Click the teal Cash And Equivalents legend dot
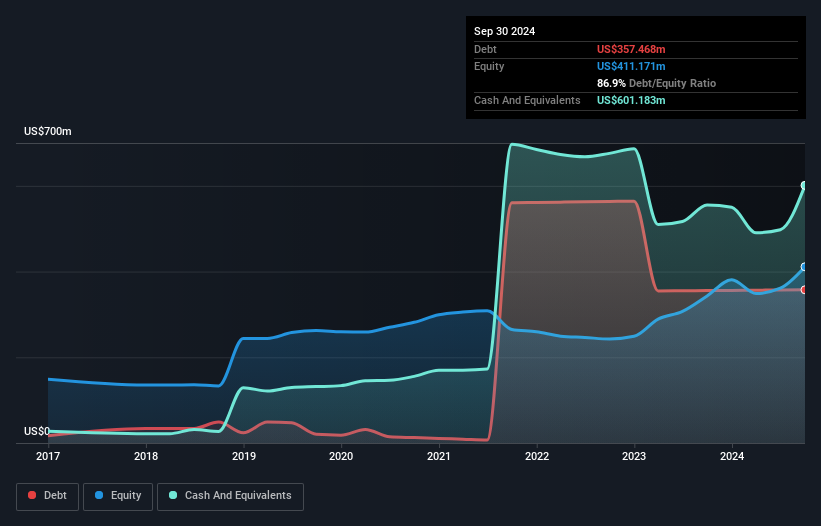This screenshot has height=526, width=821. 173,495
